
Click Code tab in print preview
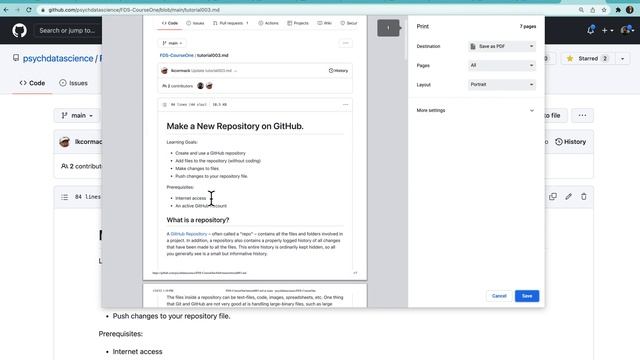point(170,23)
